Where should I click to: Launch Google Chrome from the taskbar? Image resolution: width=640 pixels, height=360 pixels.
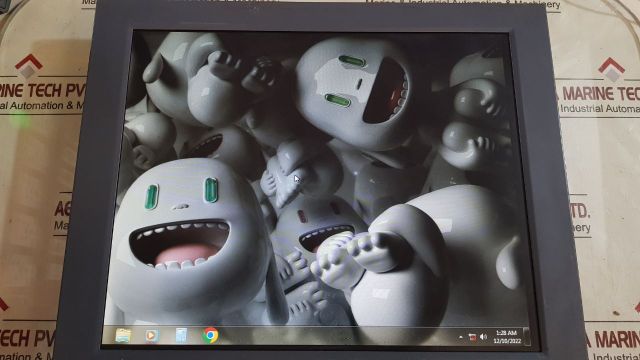tap(211, 336)
